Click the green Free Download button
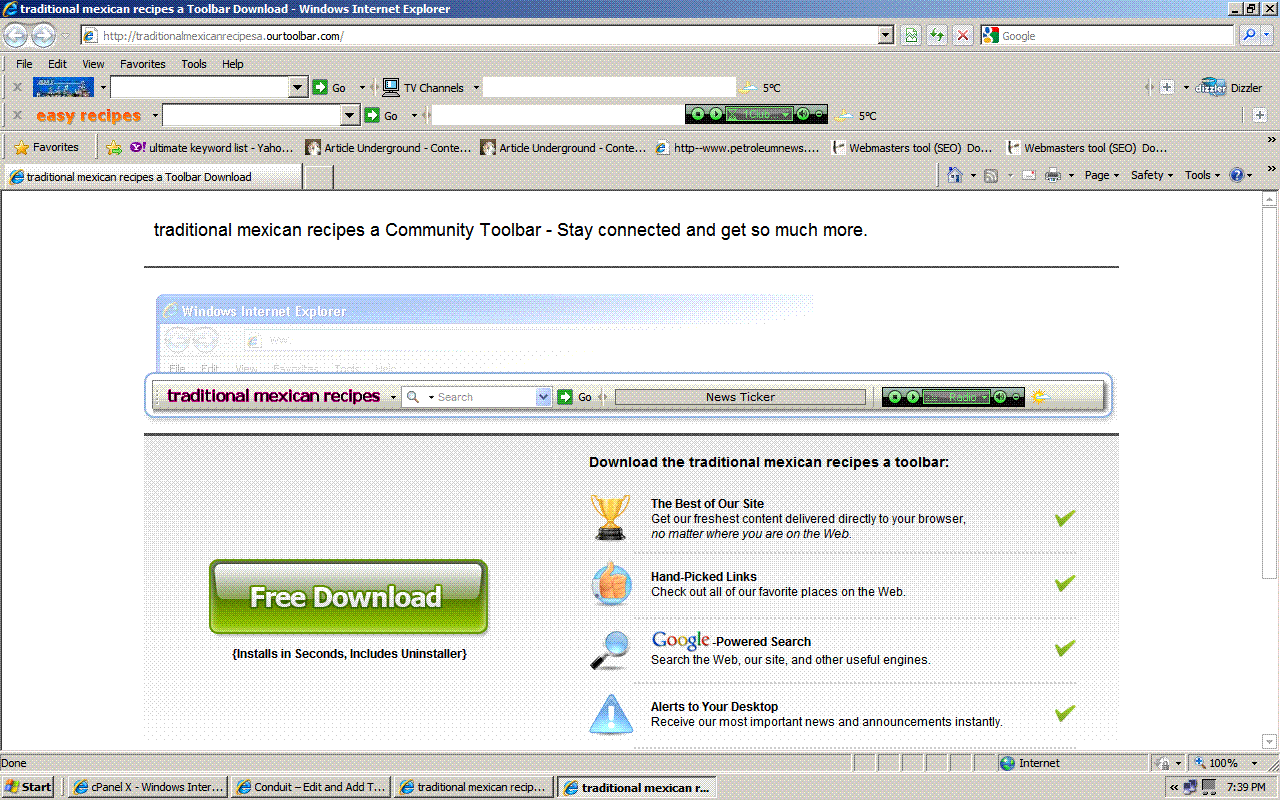Viewport: 1280px width, 800px height. click(348, 597)
